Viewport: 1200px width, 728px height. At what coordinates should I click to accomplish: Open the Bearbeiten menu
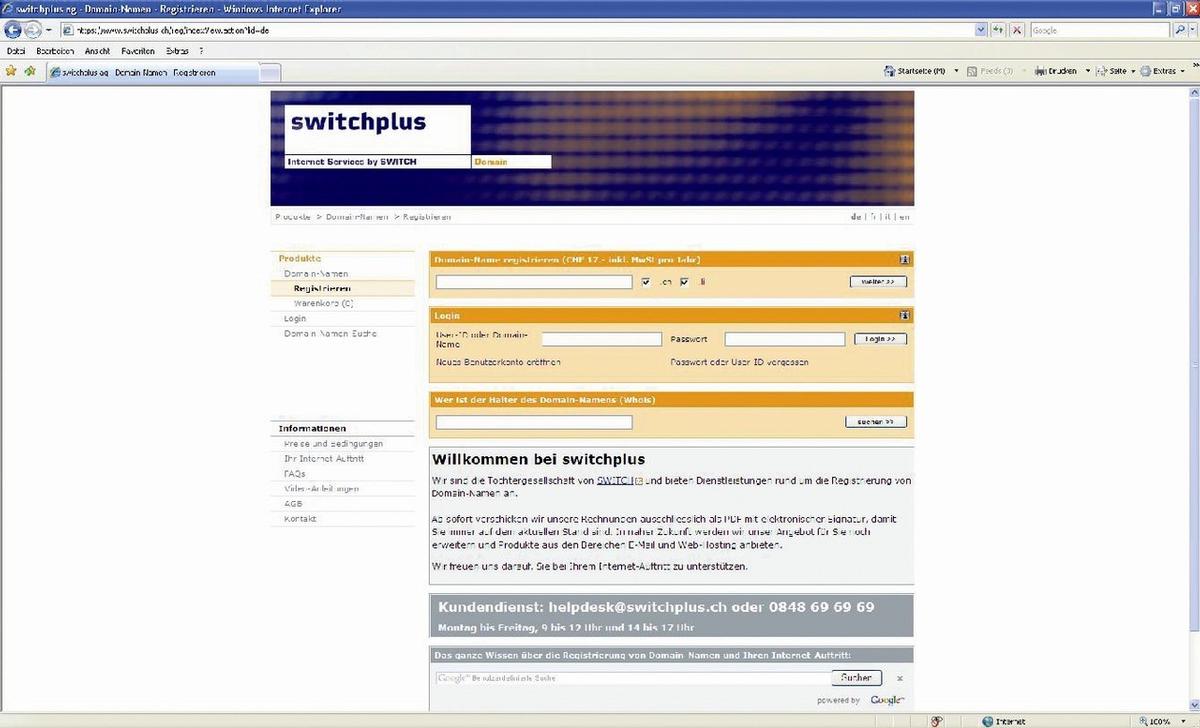coord(55,51)
